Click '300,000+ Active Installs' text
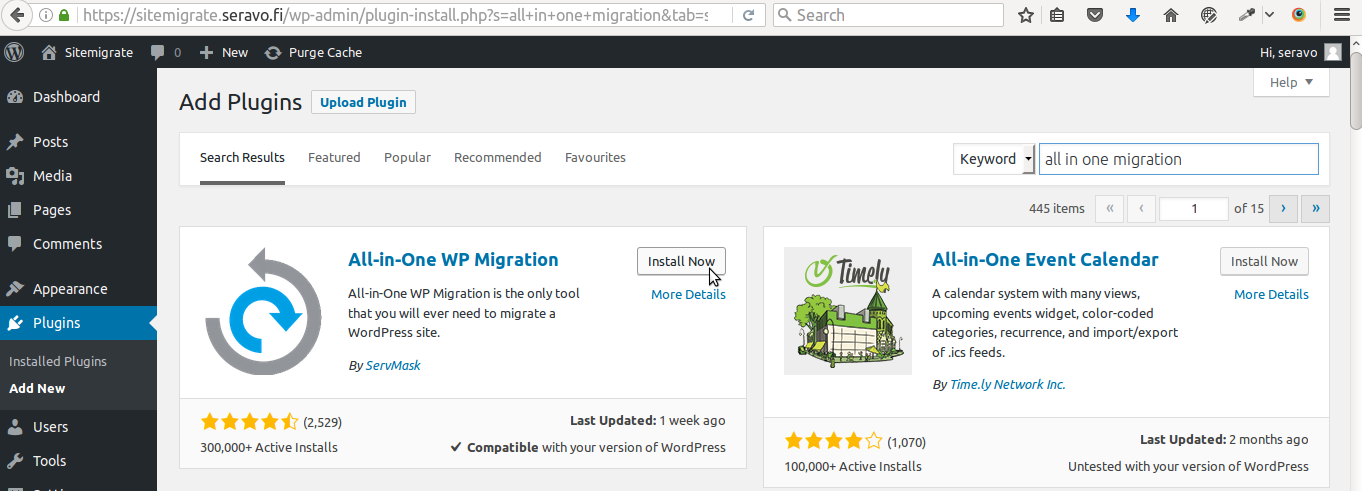Viewport: 1362px width, 491px height. pyautogui.click(x=269, y=447)
